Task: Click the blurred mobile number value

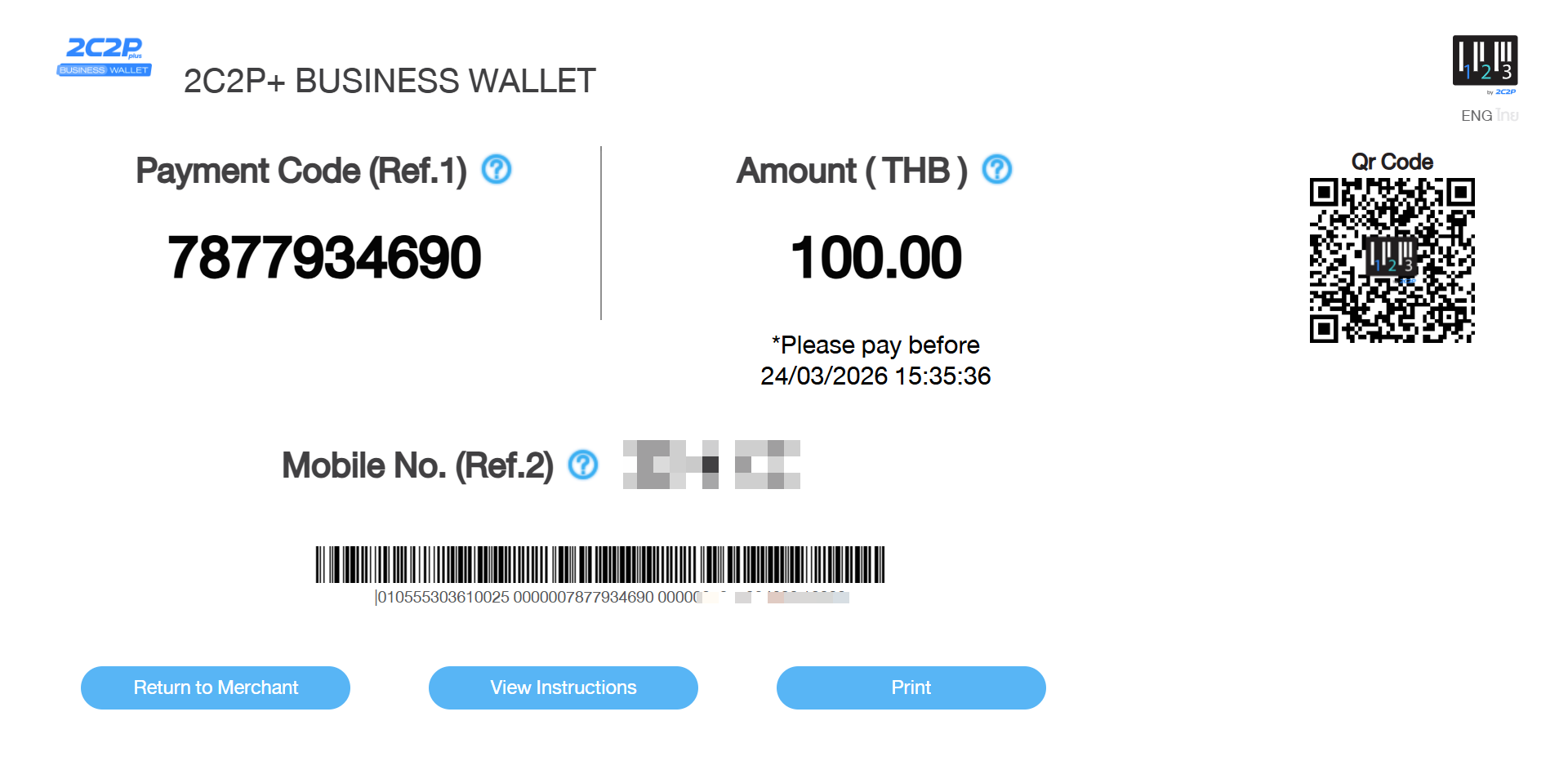Action: pos(711,465)
